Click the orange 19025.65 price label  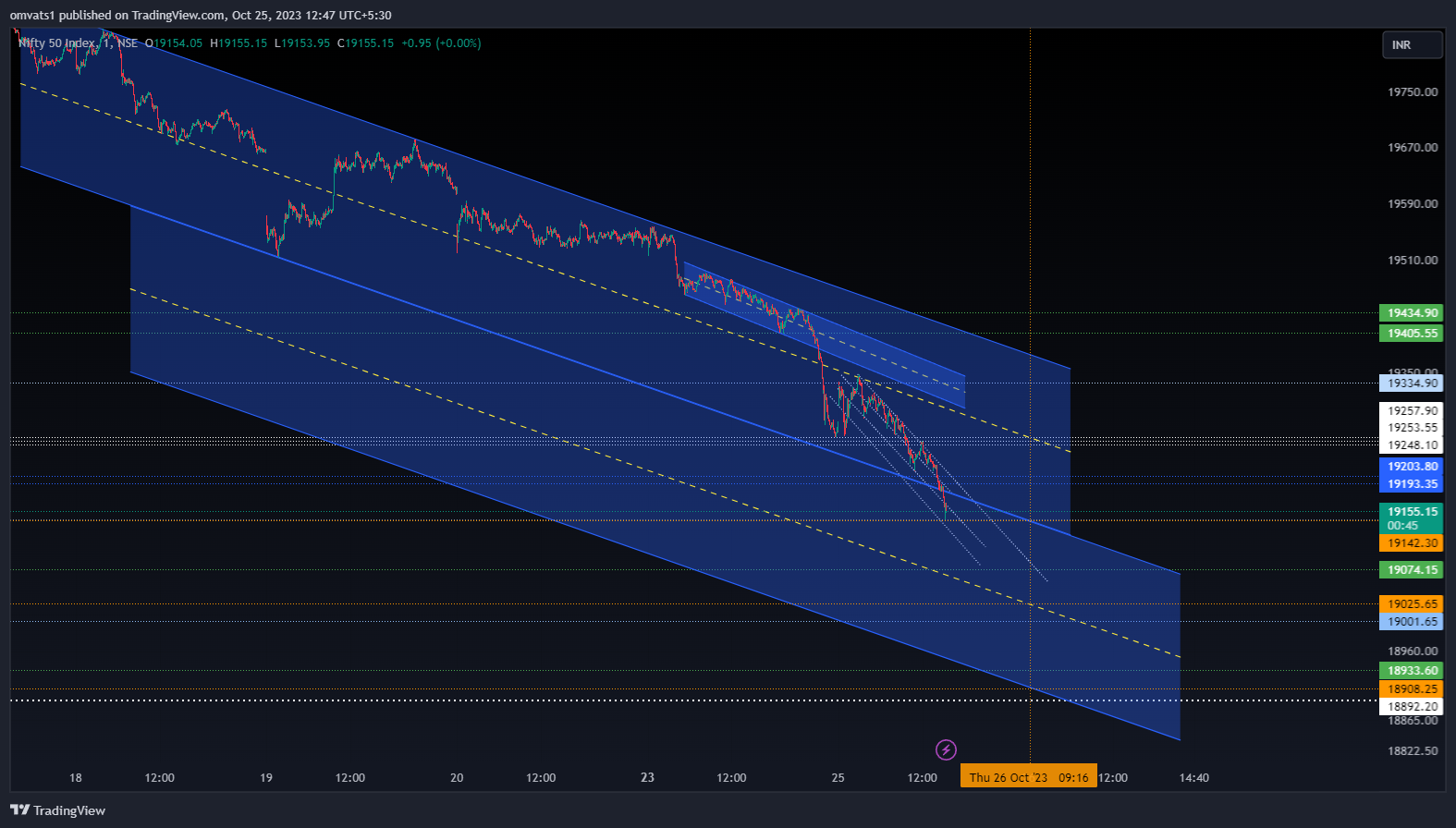pos(1411,604)
